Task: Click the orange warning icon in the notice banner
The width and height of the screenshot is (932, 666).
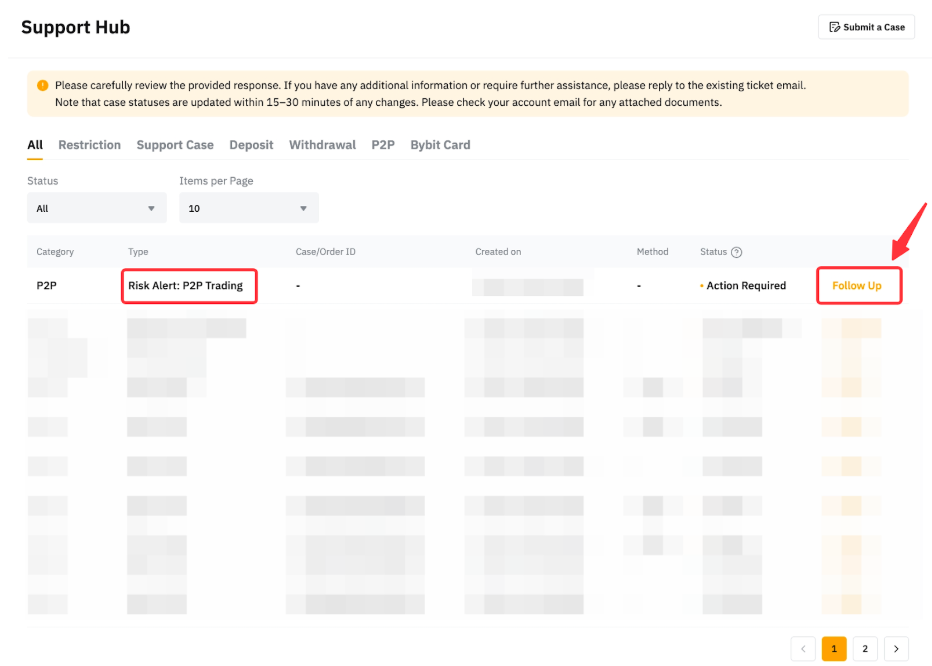Action: click(x=42, y=86)
